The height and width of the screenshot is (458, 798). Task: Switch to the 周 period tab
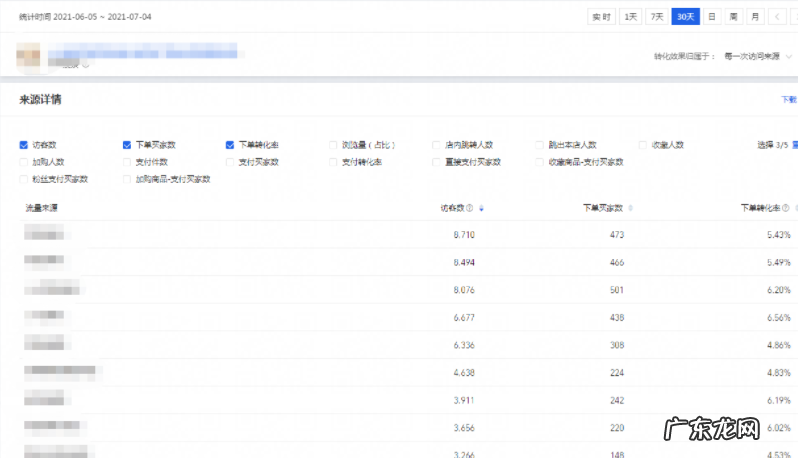(733, 17)
